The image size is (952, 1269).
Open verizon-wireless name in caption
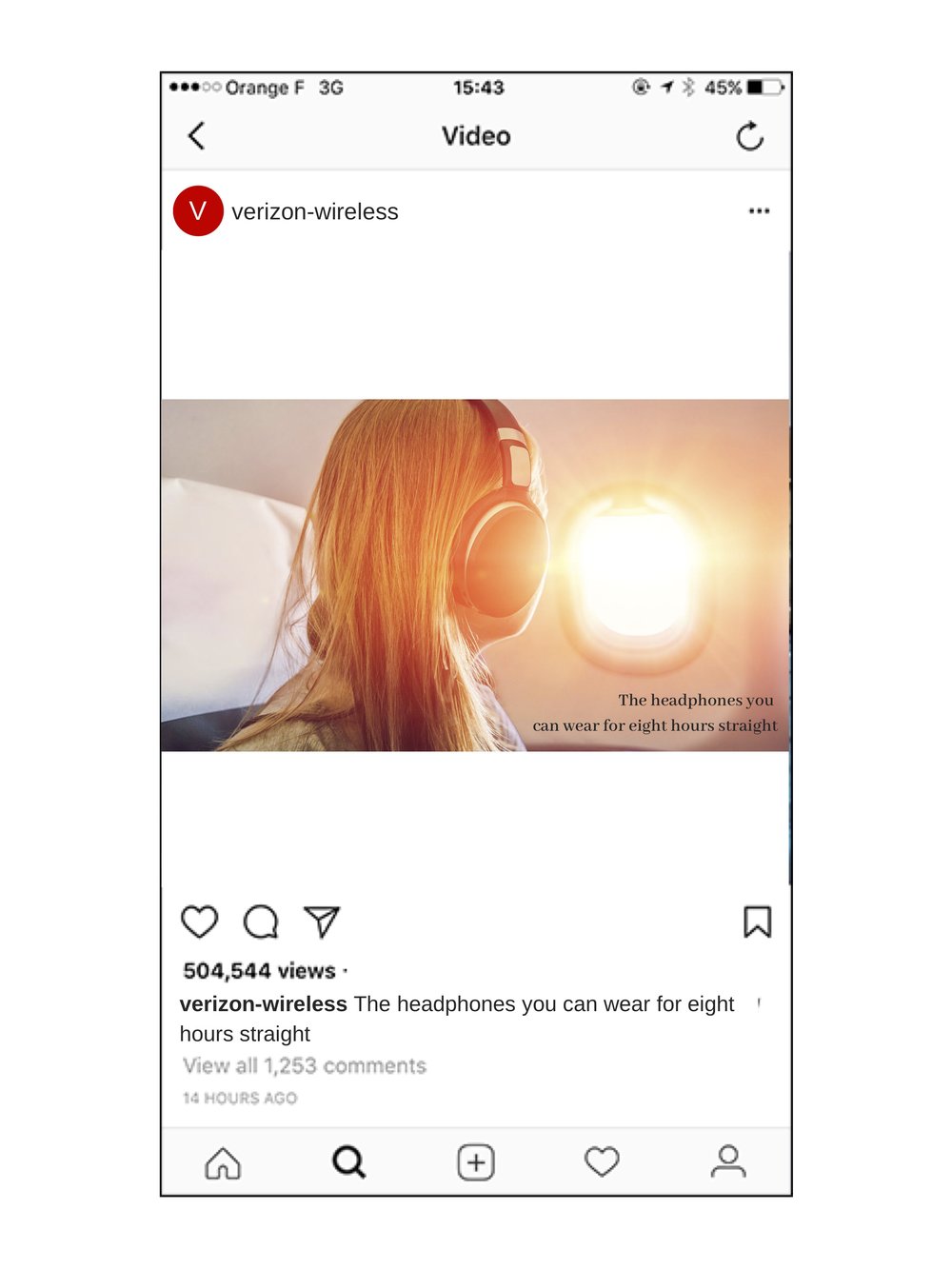[264, 1004]
